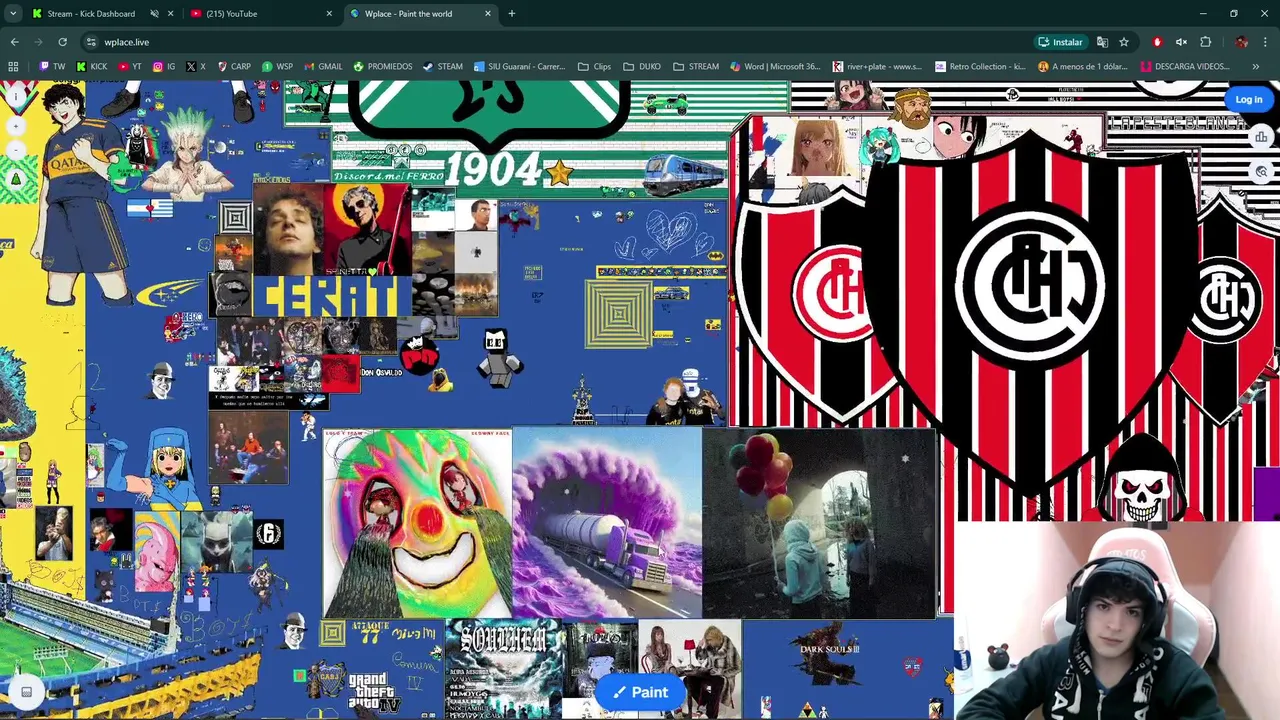The height and width of the screenshot is (720, 1280).
Task: Expand the tab search dropdown arrow
Action: 13,14
